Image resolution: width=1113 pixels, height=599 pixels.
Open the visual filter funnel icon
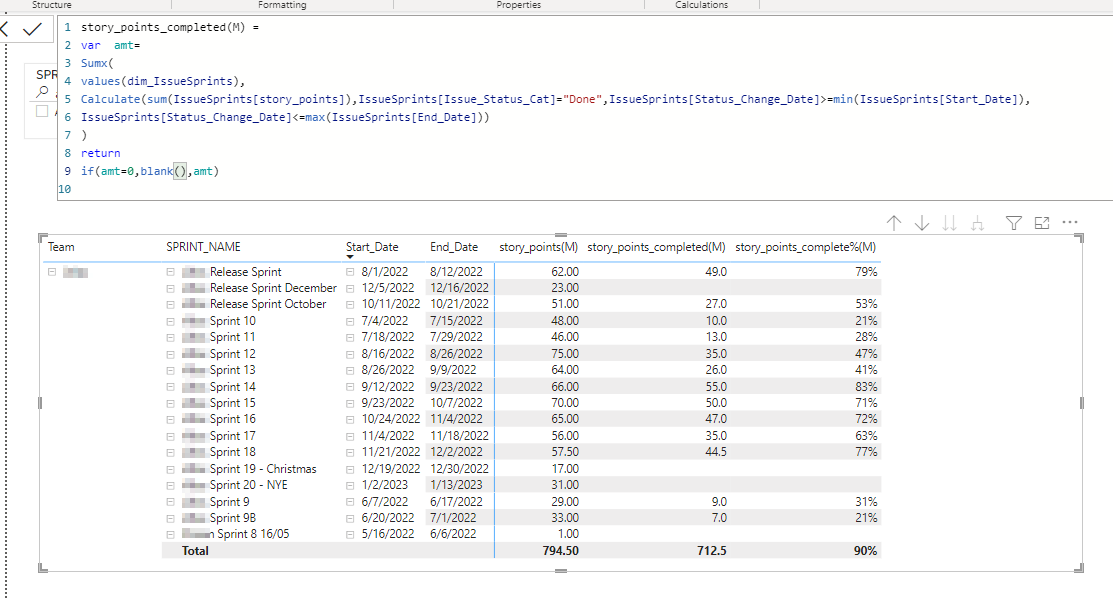coord(1014,224)
